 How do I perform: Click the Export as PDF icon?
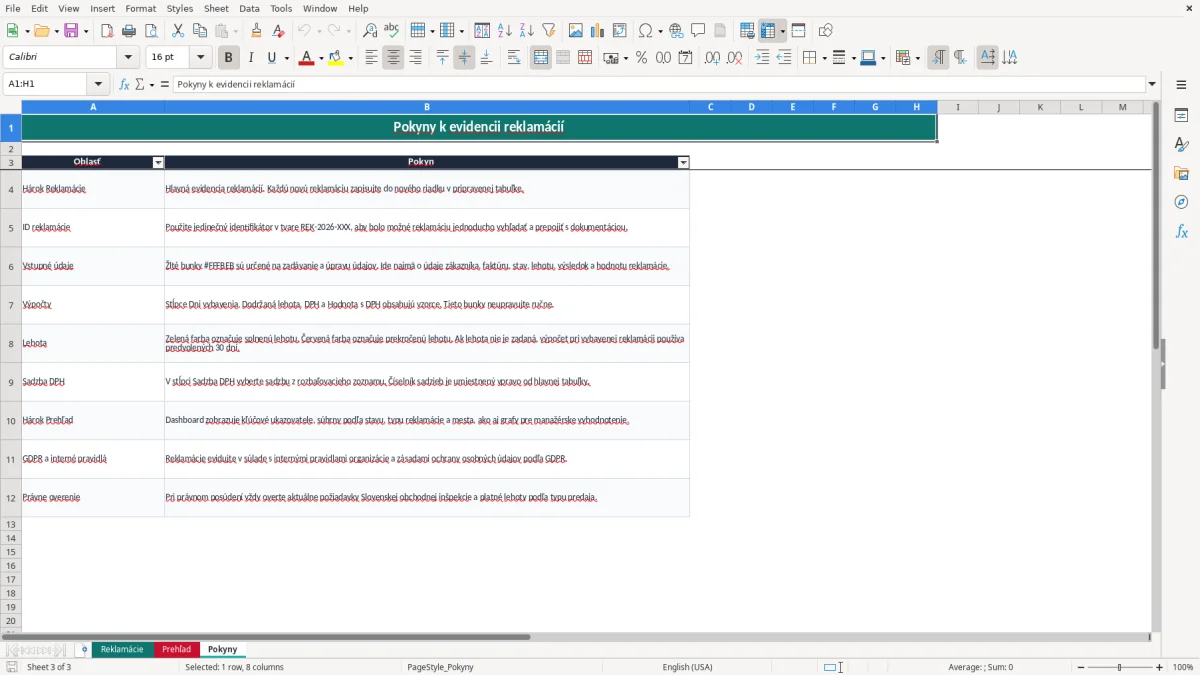[x=107, y=31]
